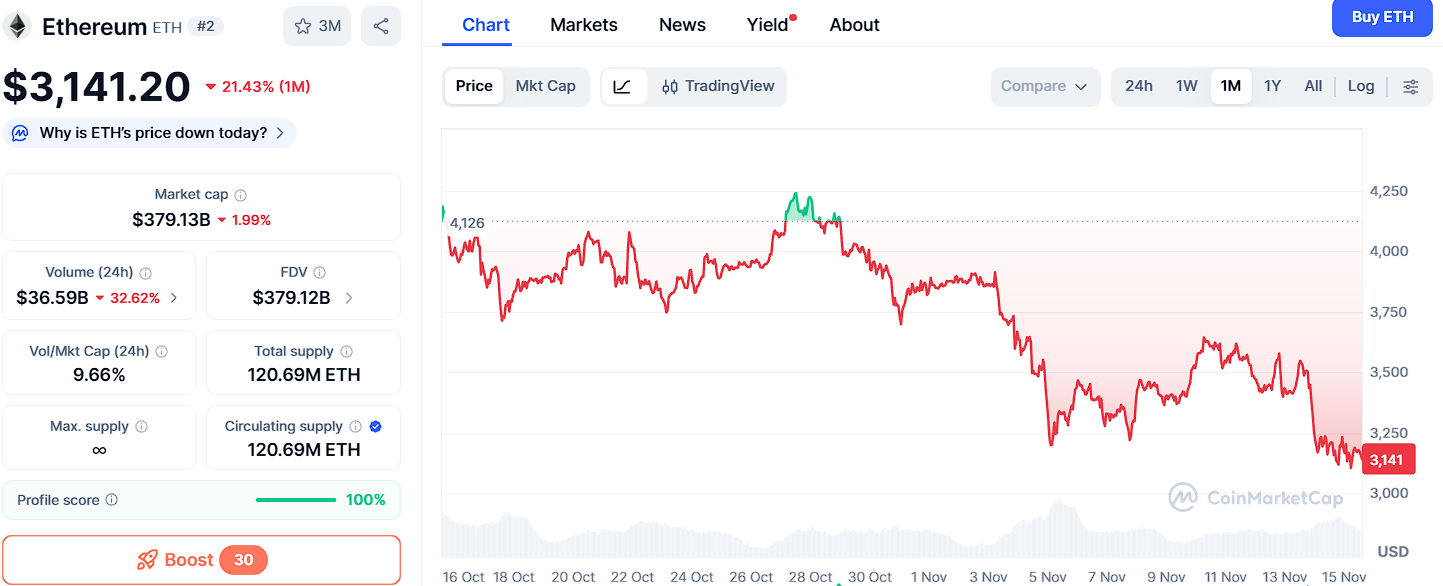Expand the FDV details chevron
The height and width of the screenshot is (586, 1443).
click(x=349, y=298)
